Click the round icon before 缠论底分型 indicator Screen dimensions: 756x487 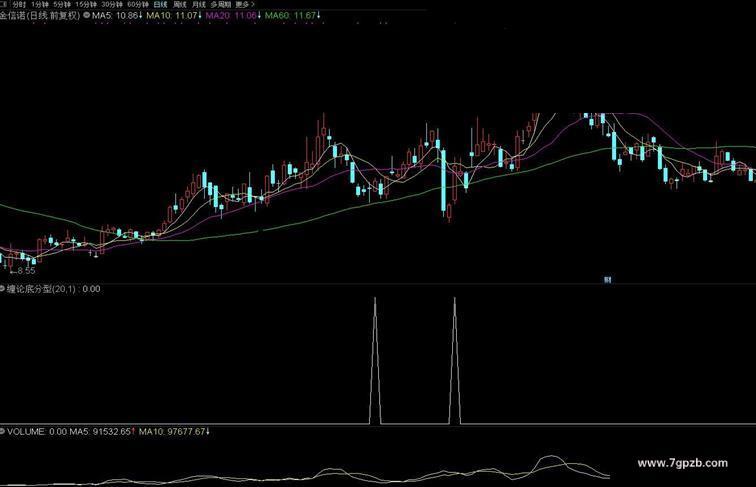click(x=2, y=289)
